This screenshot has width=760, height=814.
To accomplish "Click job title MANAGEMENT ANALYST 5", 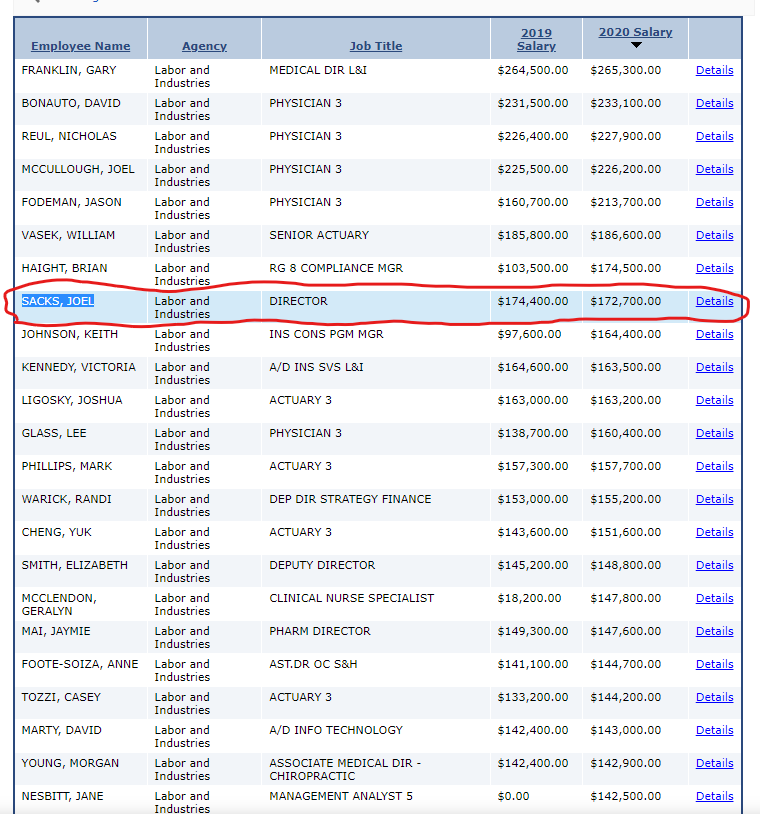I will pyautogui.click(x=341, y=796).
